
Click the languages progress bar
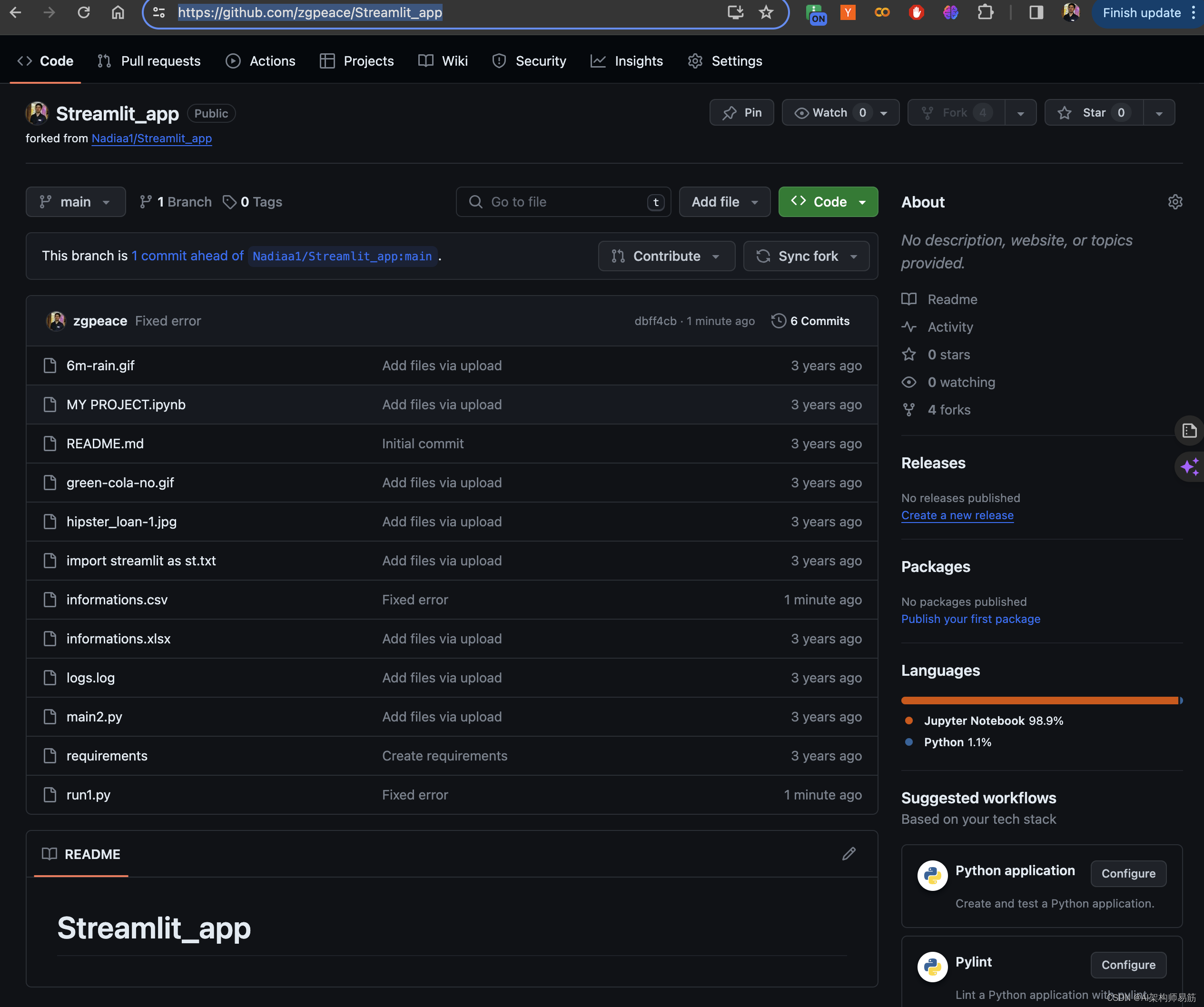[1042, 700]
